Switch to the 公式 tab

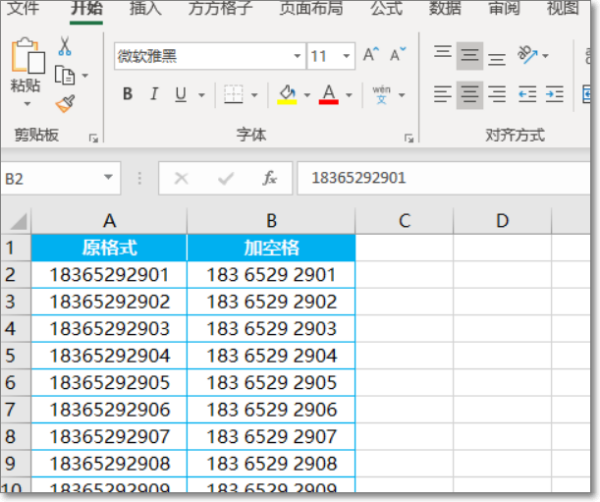[x=386, y=8]
